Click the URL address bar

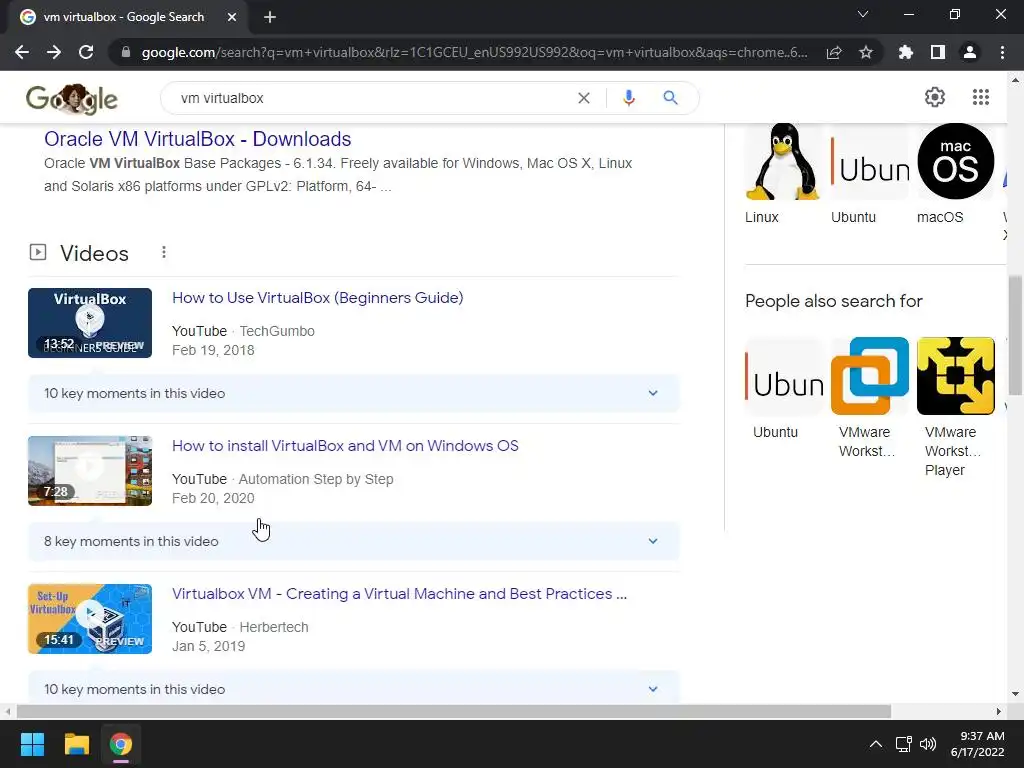click(x=473, y=52)
